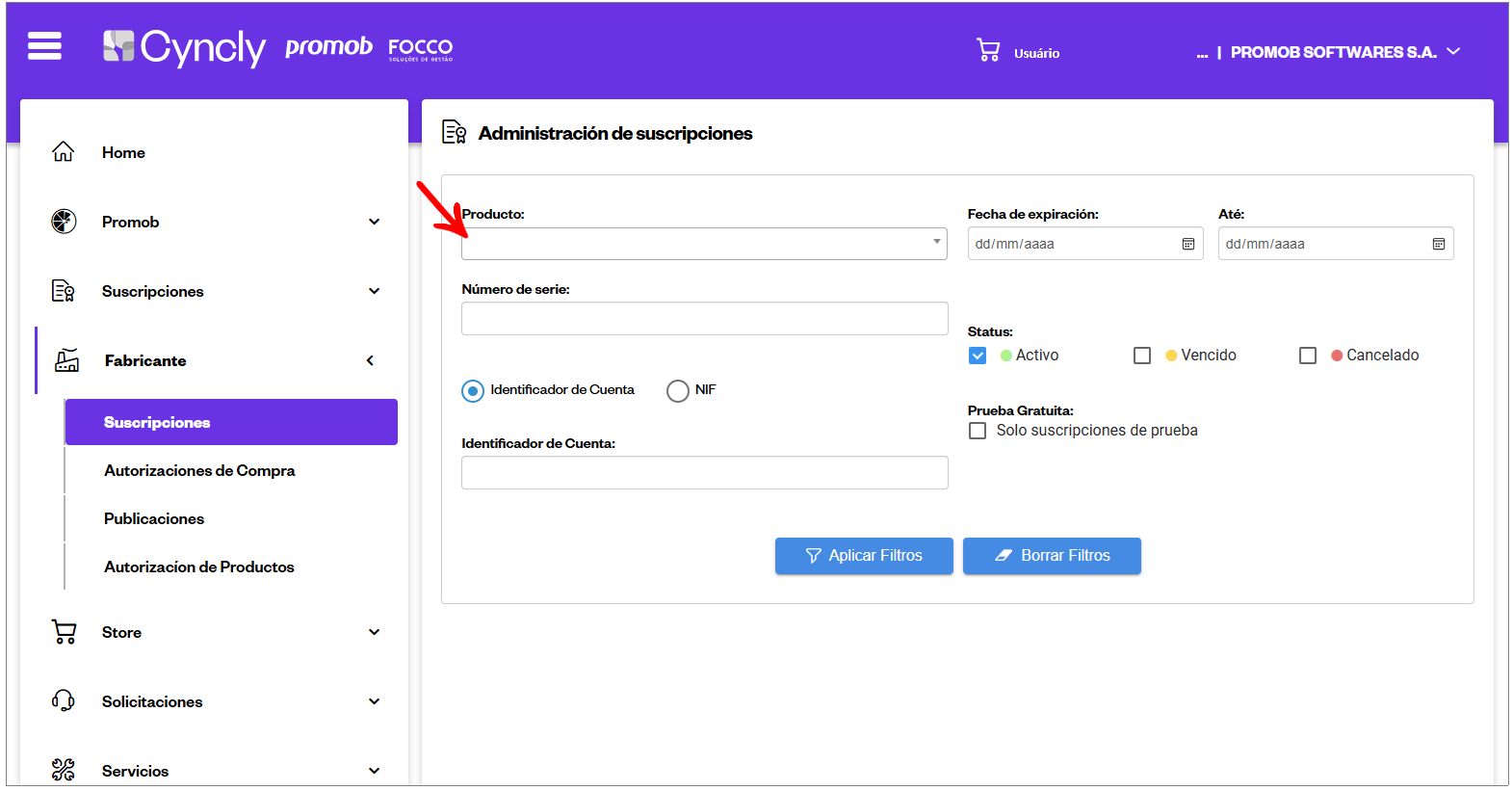Open the Fecha de expiración calendar picker
The width and height of the screenshot is (1512, 791).
coord(1188,244)
